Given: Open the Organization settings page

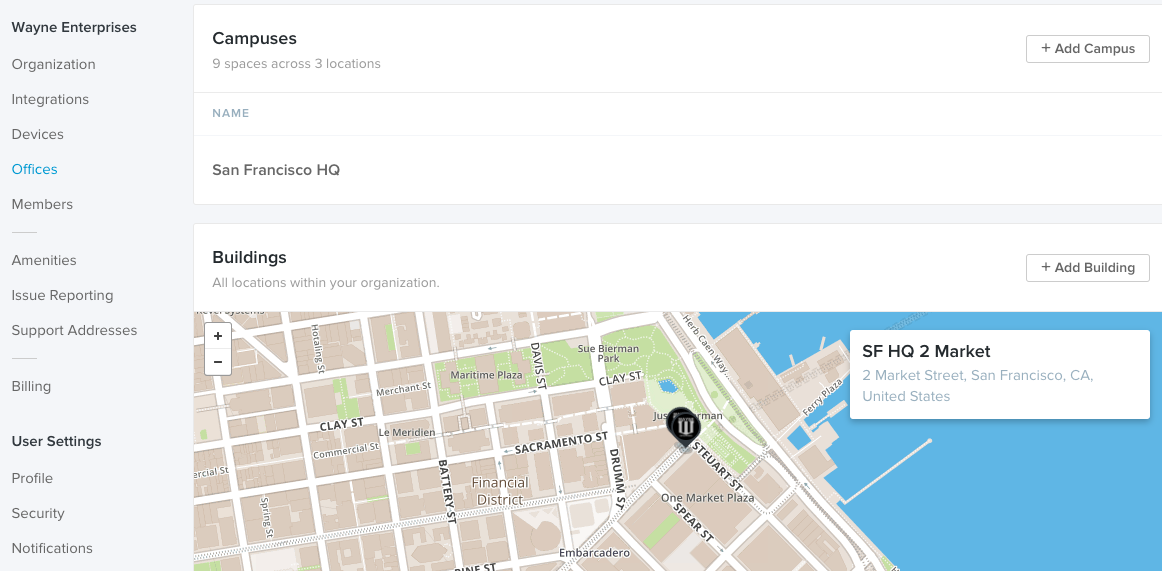Looking at the screenshot, I should click(54, 64).
